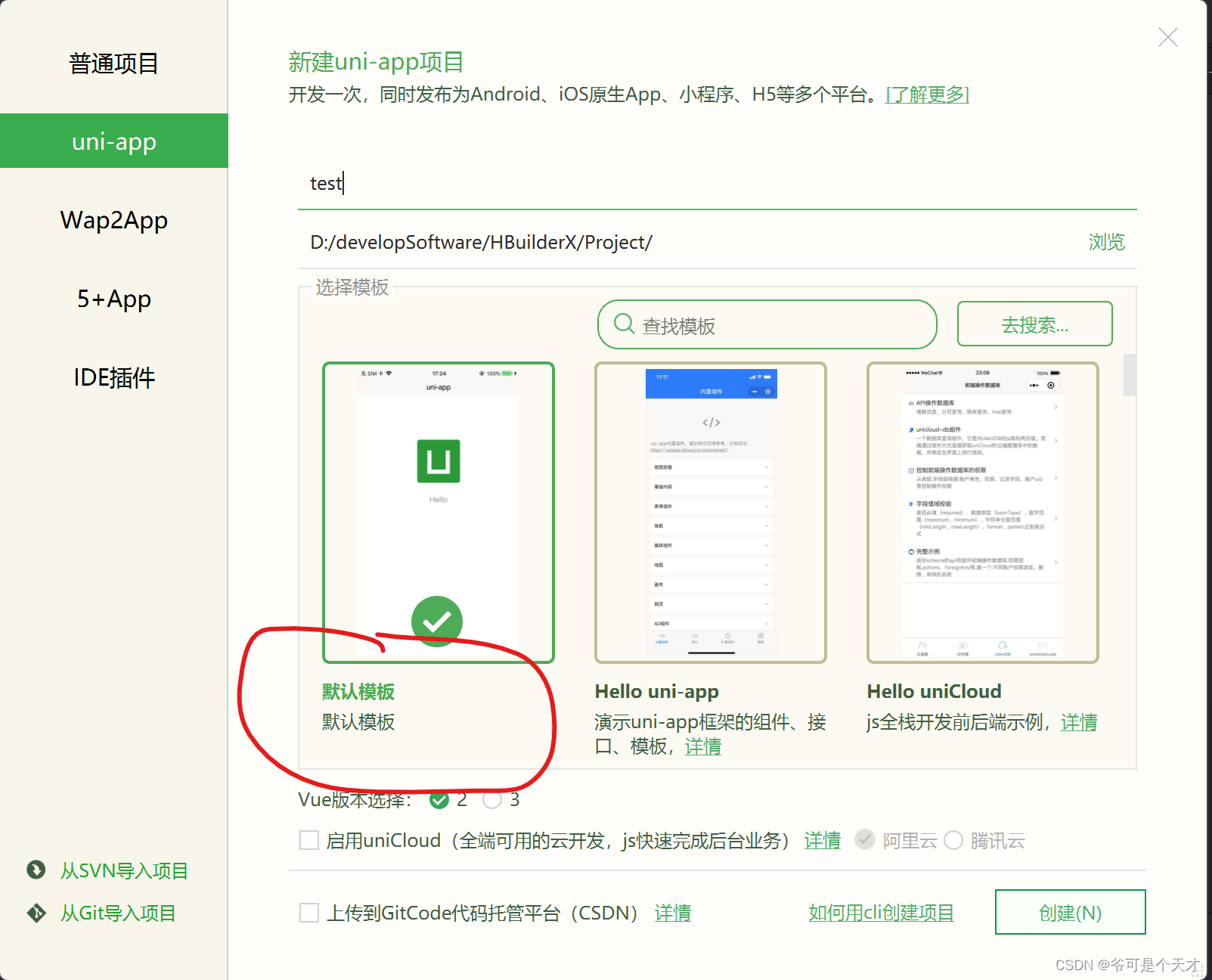Click the green 默认模板 title text
Screen dimensions: 1212x980
(x=358, y=692)
